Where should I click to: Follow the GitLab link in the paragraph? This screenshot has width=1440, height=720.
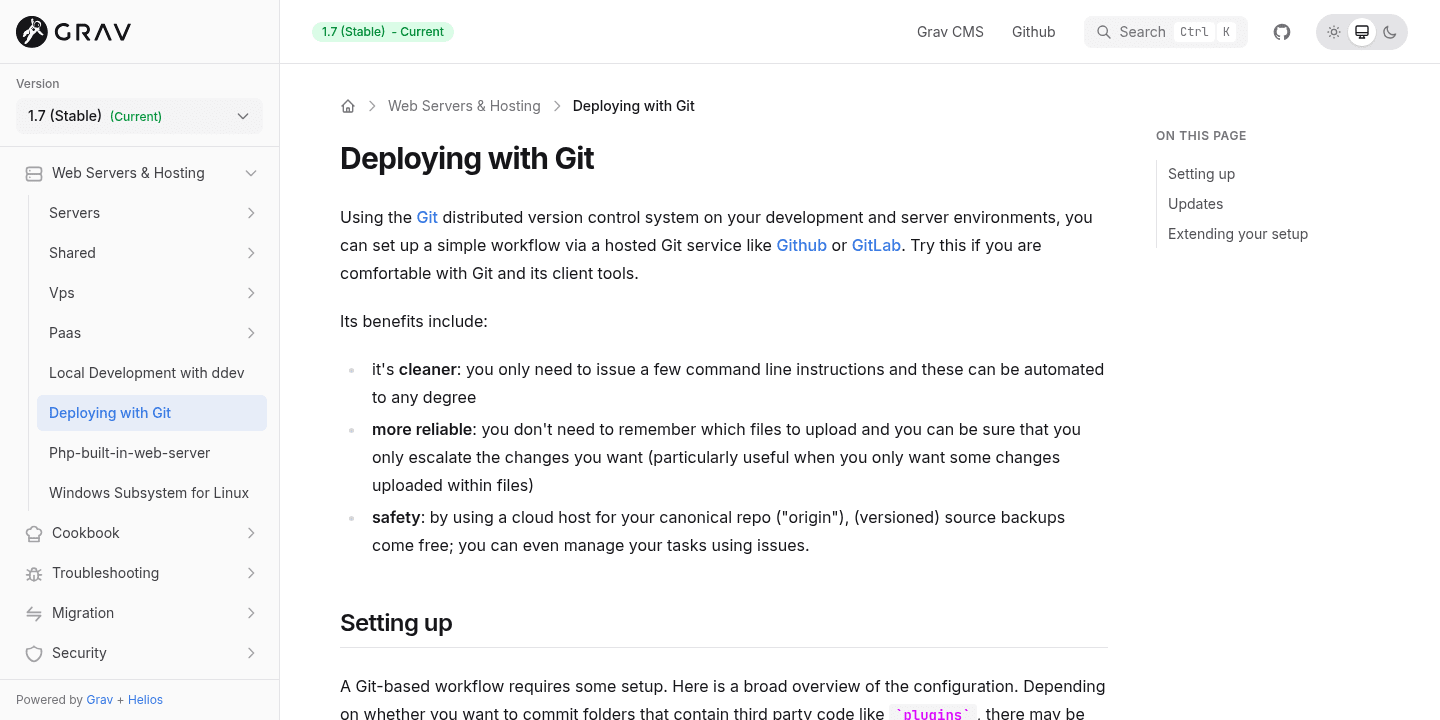(876, 245)
